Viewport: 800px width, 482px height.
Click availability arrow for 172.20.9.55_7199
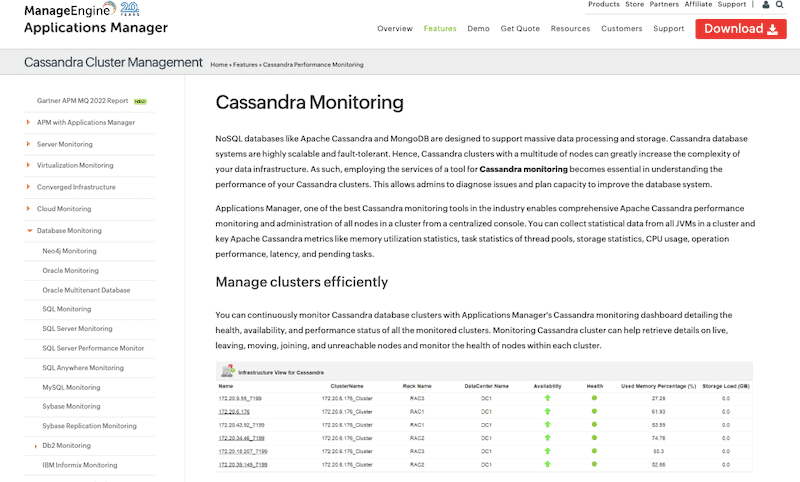point(547,398)
